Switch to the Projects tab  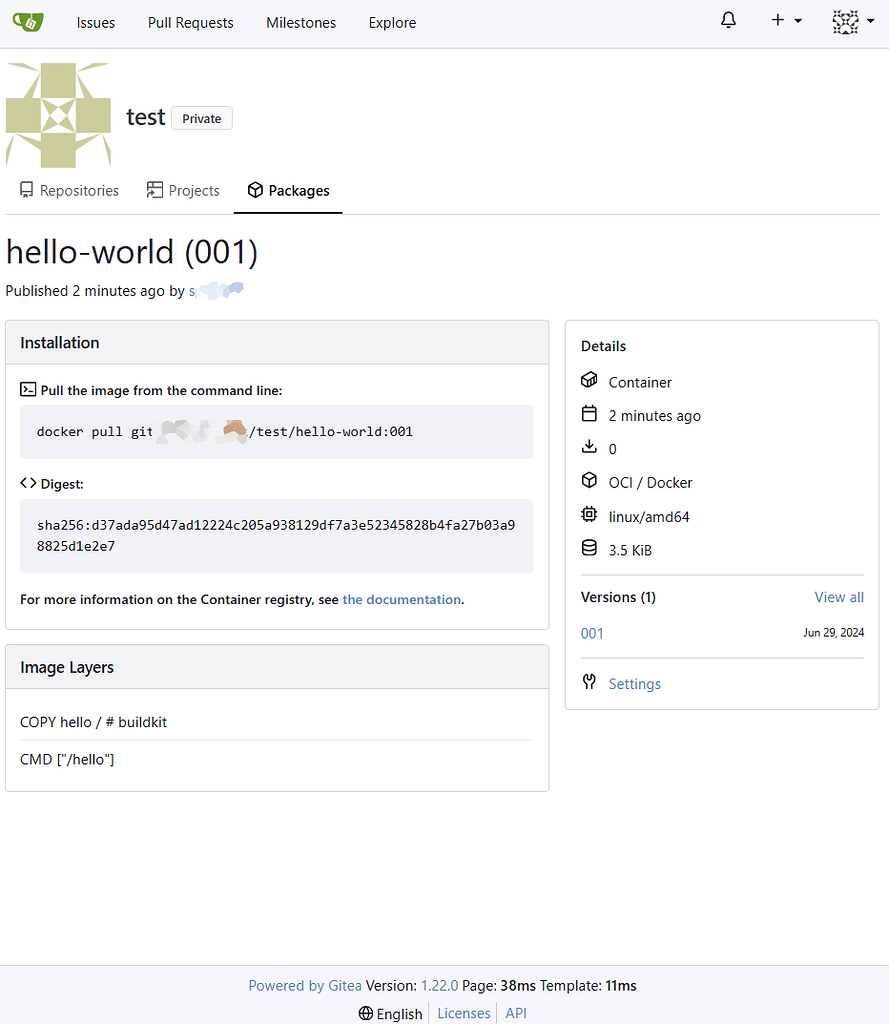(x=183, y=190)
